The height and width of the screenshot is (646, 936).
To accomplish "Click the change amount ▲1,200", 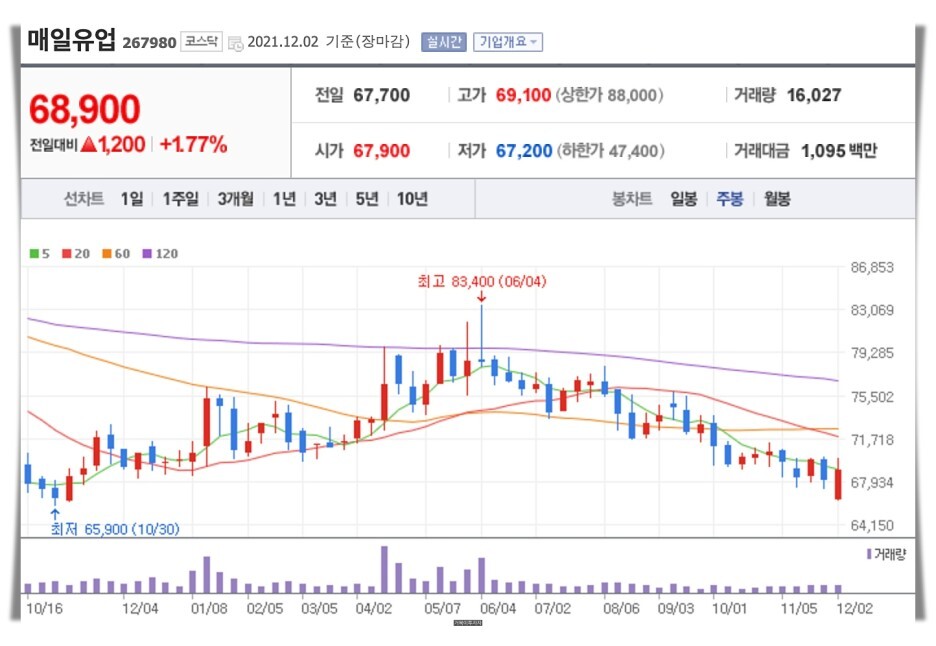I will tap(113, 144).
